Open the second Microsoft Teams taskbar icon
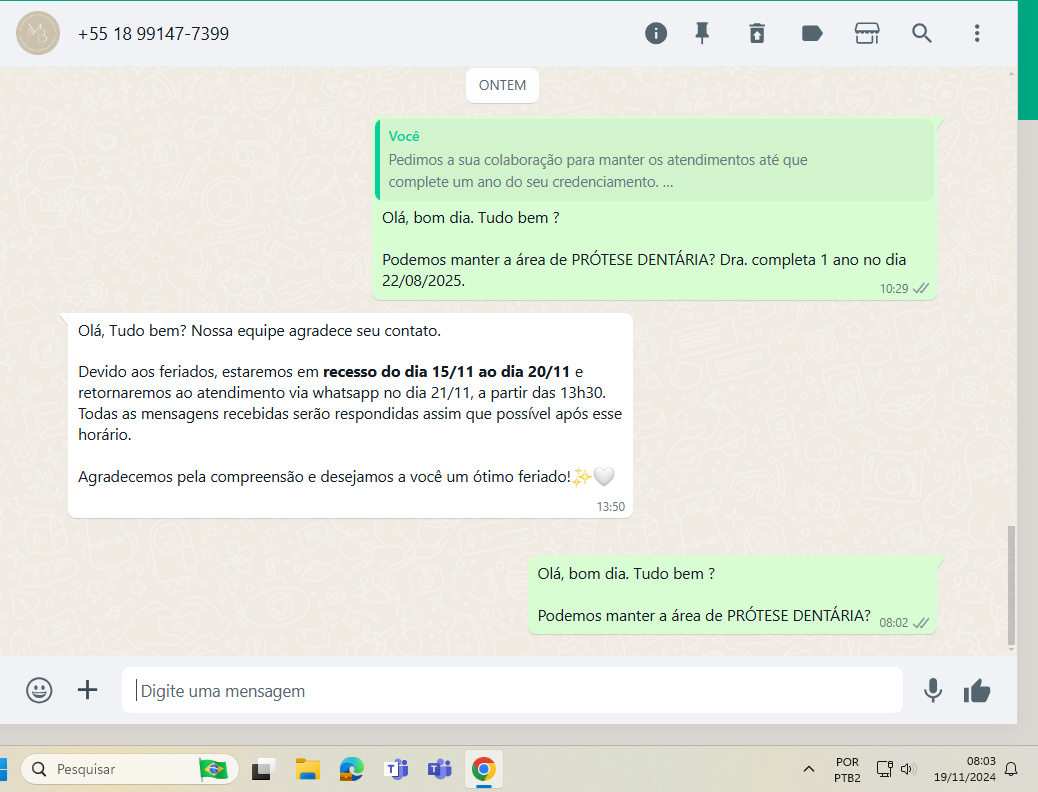This screenshot has width=1038, height=792. [440, 769]
